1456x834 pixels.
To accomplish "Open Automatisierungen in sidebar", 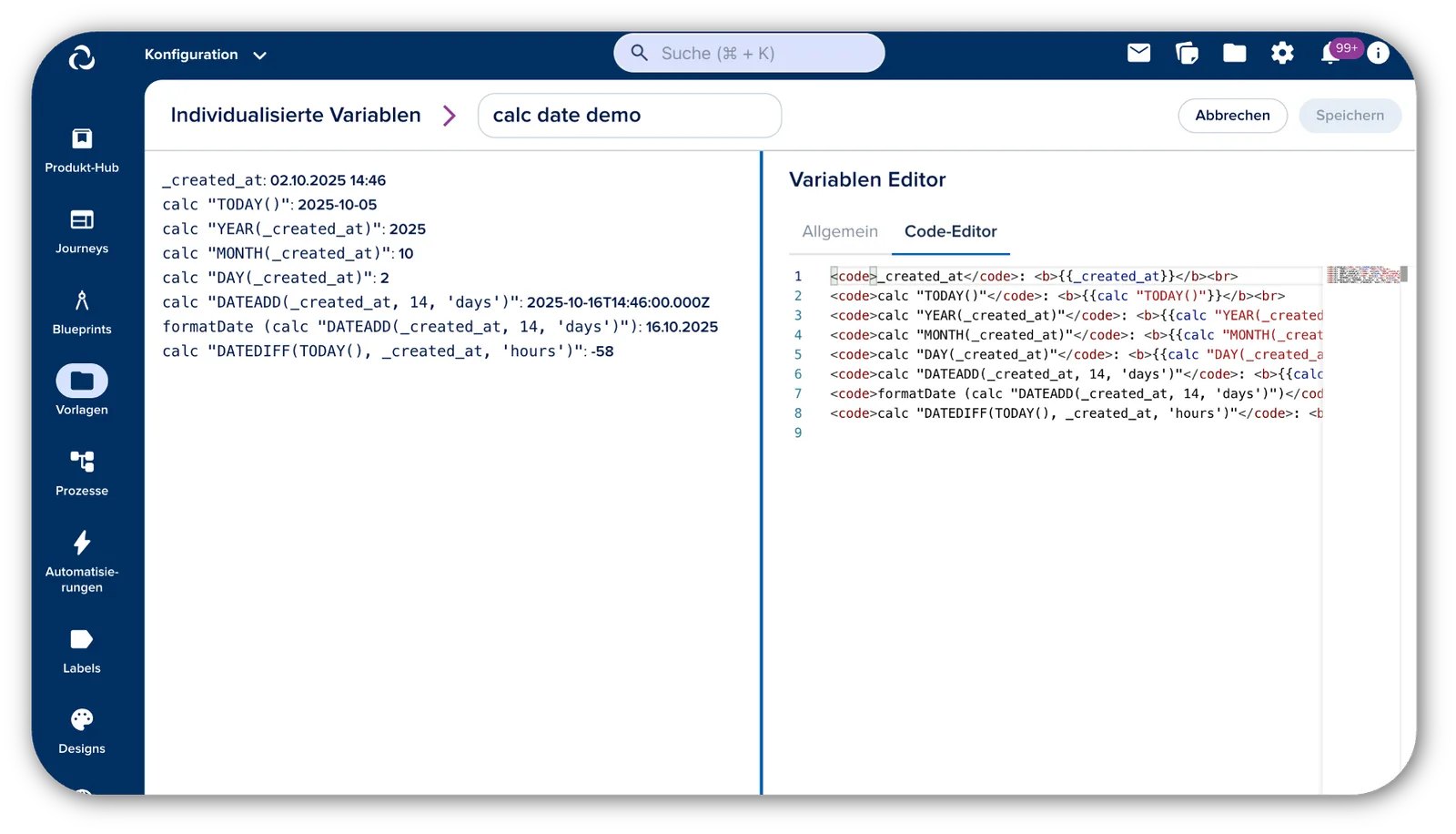I will (x=82, y=562).
